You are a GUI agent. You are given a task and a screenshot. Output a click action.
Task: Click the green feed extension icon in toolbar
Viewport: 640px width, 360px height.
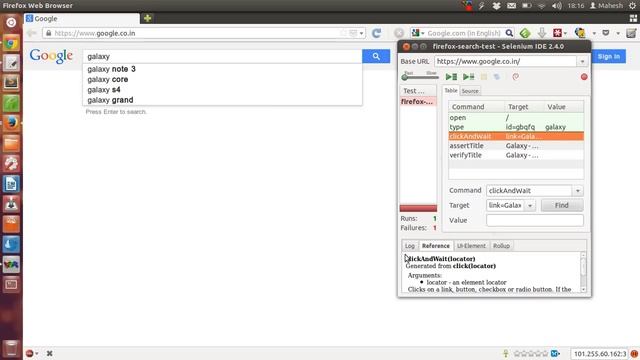[525, 33]
